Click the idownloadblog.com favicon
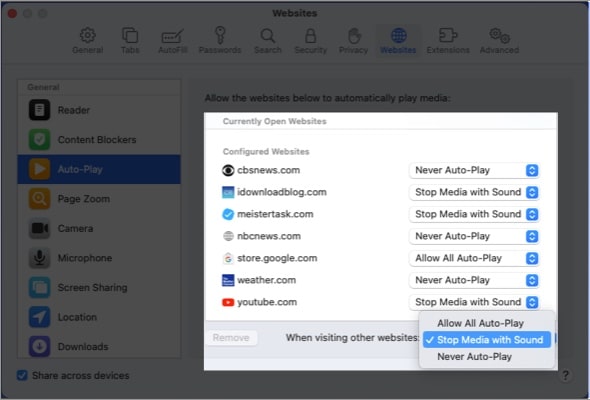The width and height of the screenshot is (590, 400). point(228,192)
